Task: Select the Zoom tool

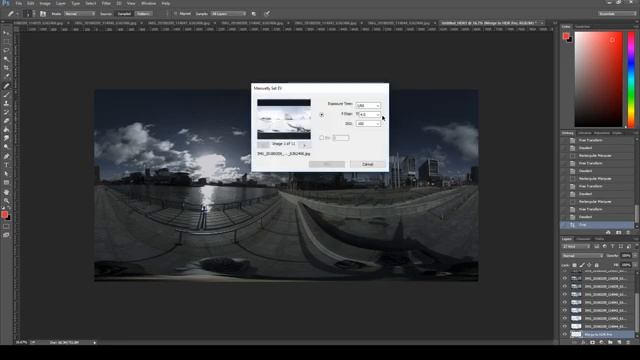Action: [x=6, y=200]
